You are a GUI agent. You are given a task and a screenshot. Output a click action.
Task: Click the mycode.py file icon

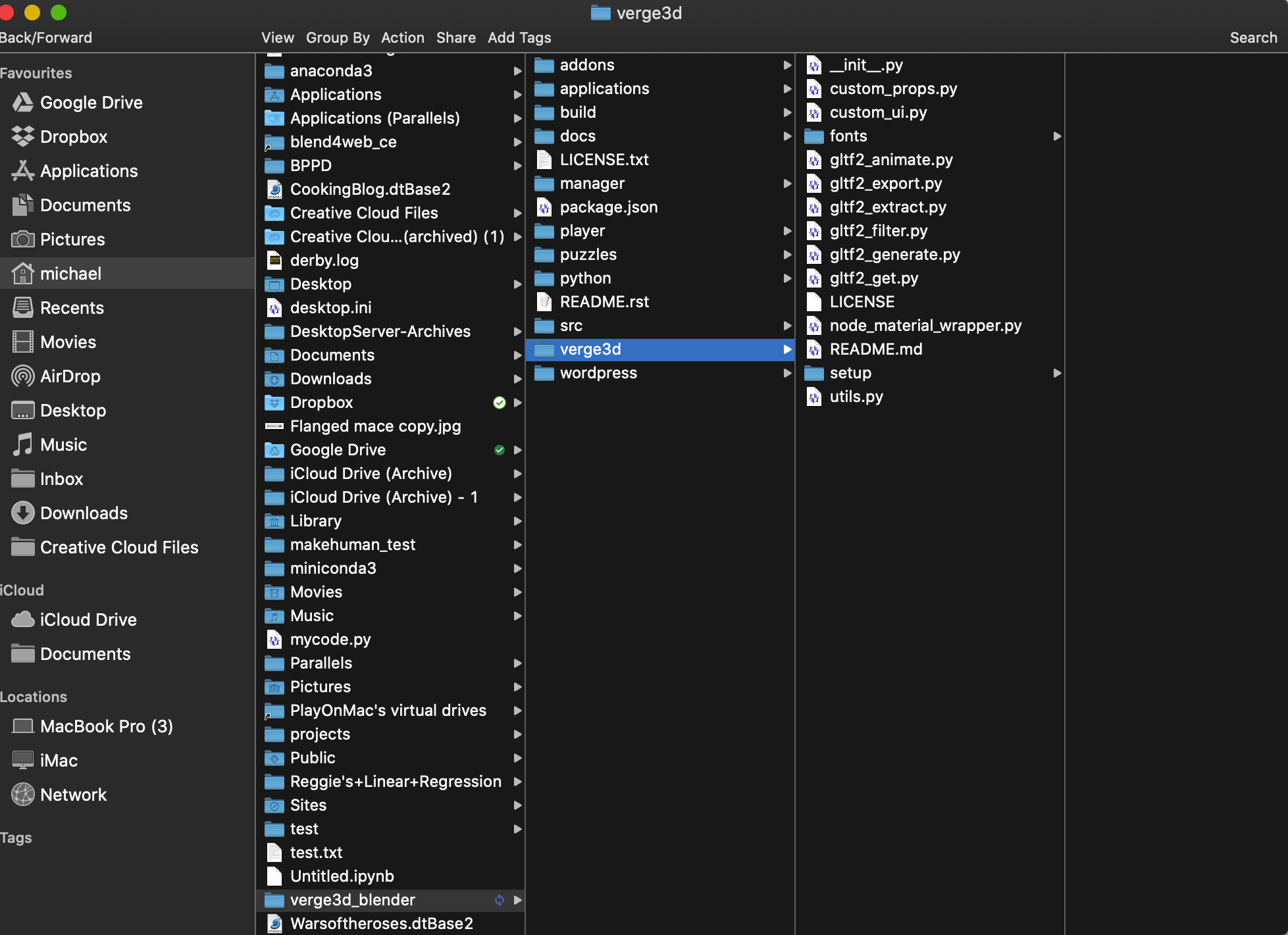coord(274,640)
